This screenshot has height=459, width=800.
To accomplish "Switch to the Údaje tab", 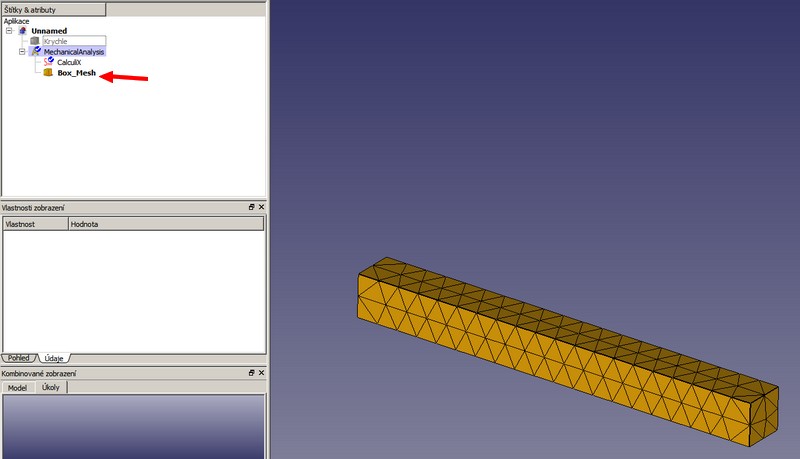I will coord(54,357).
